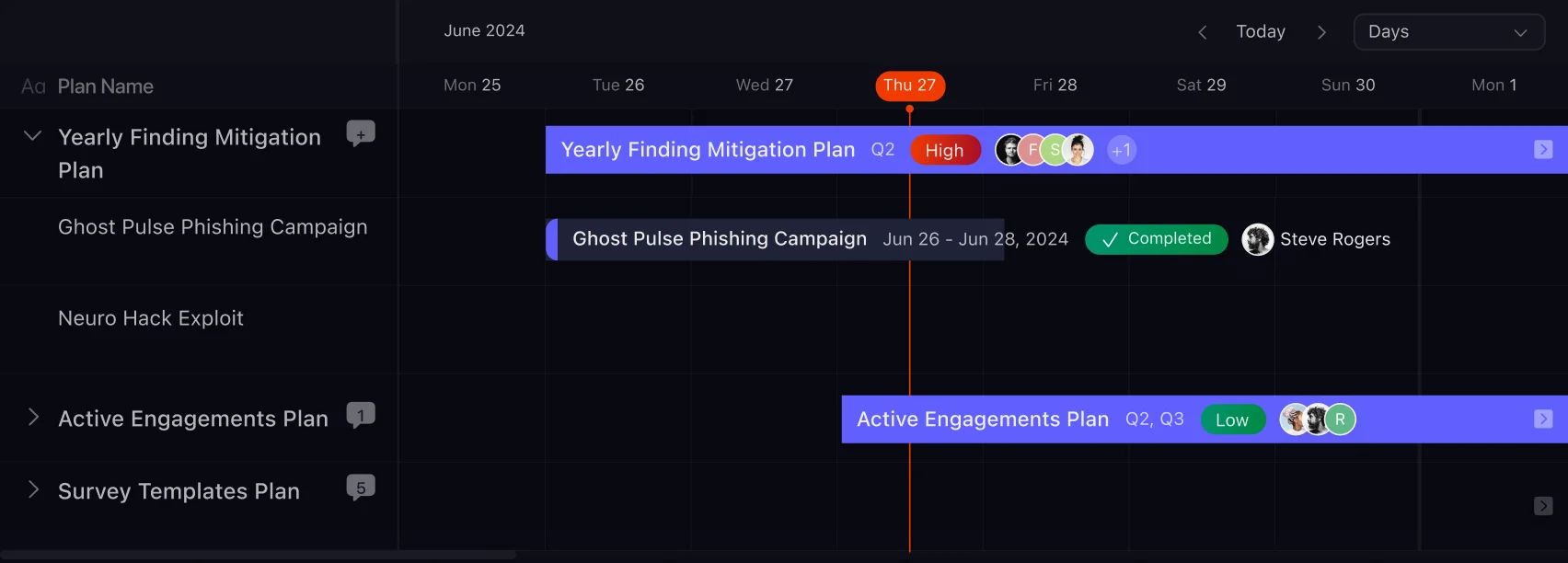1568x563 pixels.
Task: Select the Mon 25 column header
Action: [472, 86]
